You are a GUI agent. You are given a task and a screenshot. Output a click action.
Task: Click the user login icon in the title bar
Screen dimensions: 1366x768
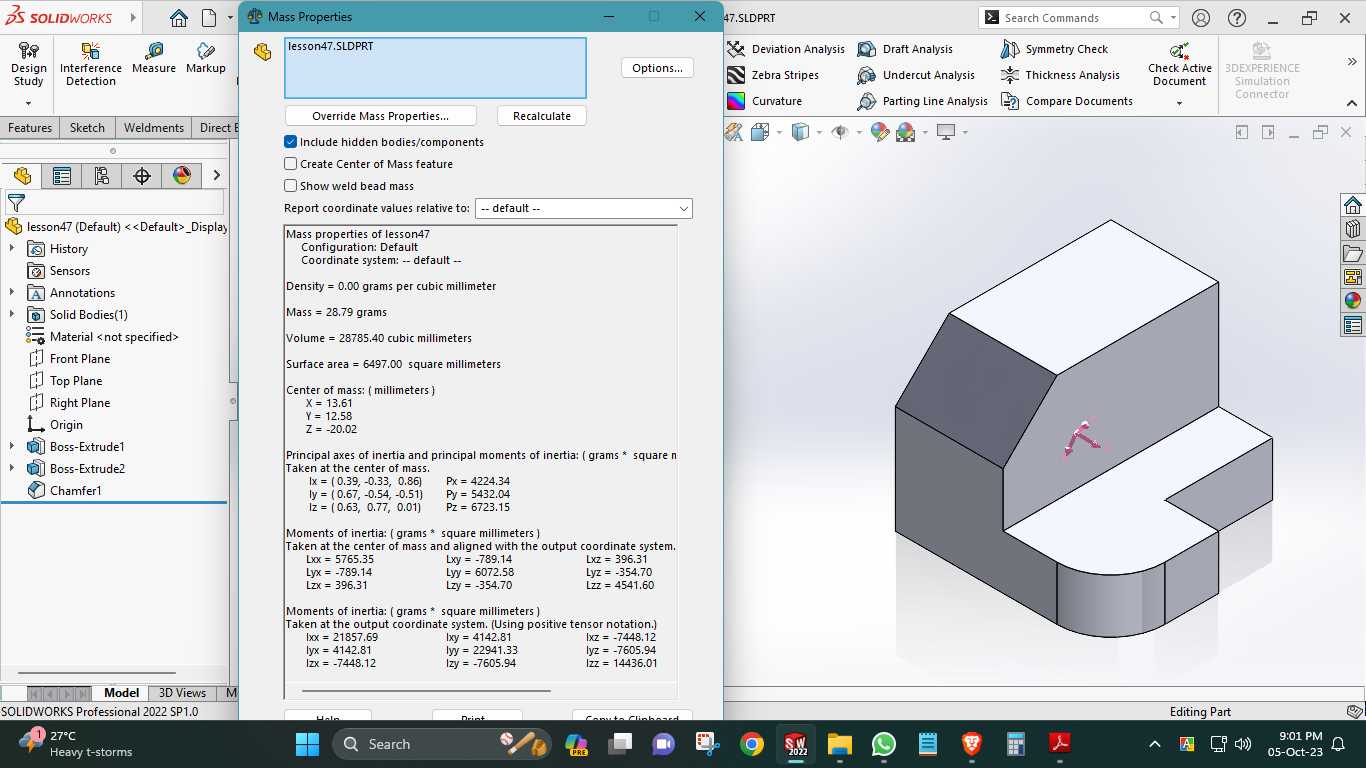point(1201,18)
